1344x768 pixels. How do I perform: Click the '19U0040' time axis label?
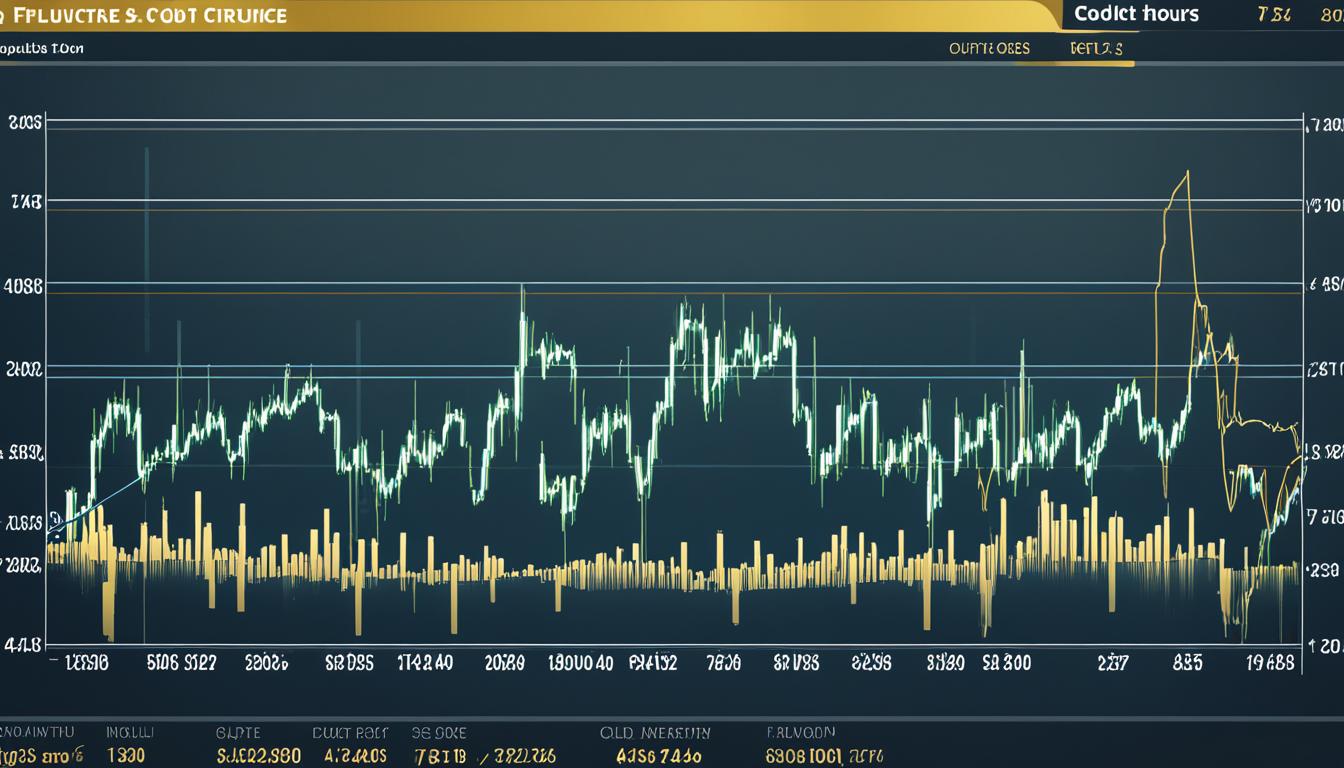(x=581, y=662)
